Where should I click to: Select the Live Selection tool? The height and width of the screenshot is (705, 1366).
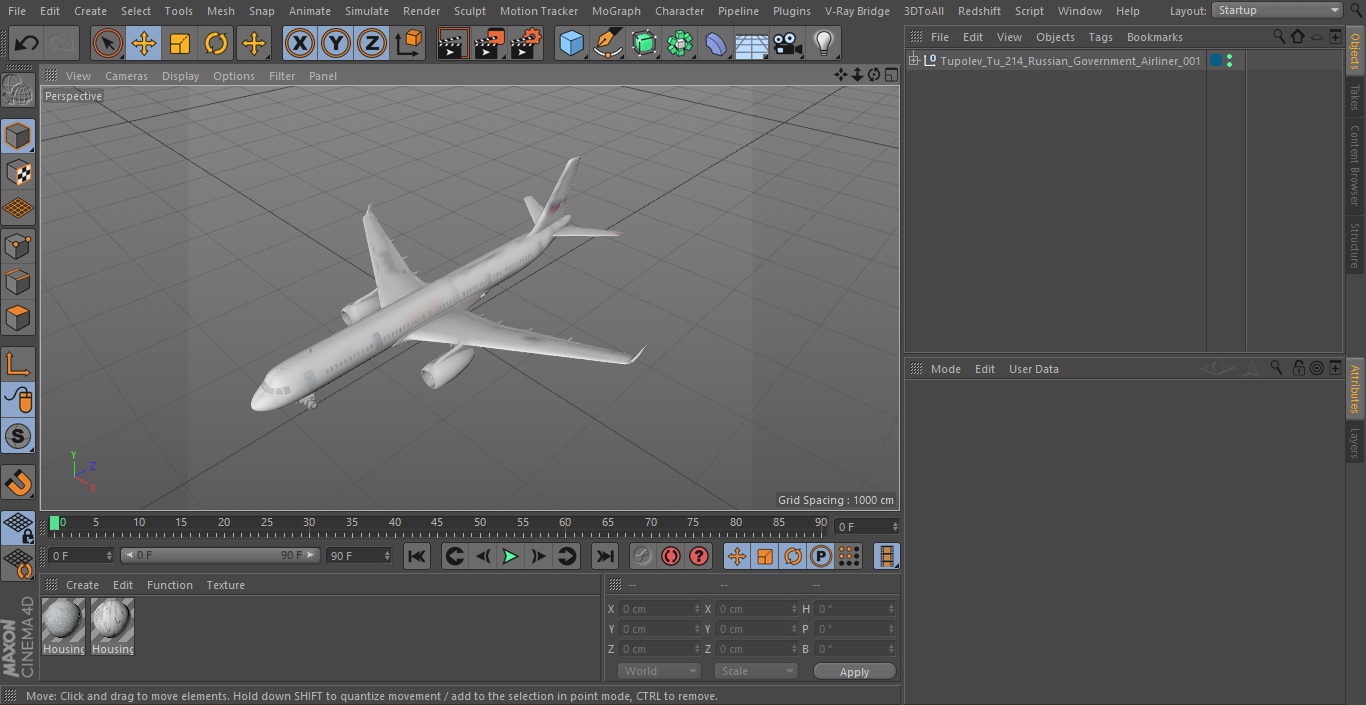click(107, 43)
